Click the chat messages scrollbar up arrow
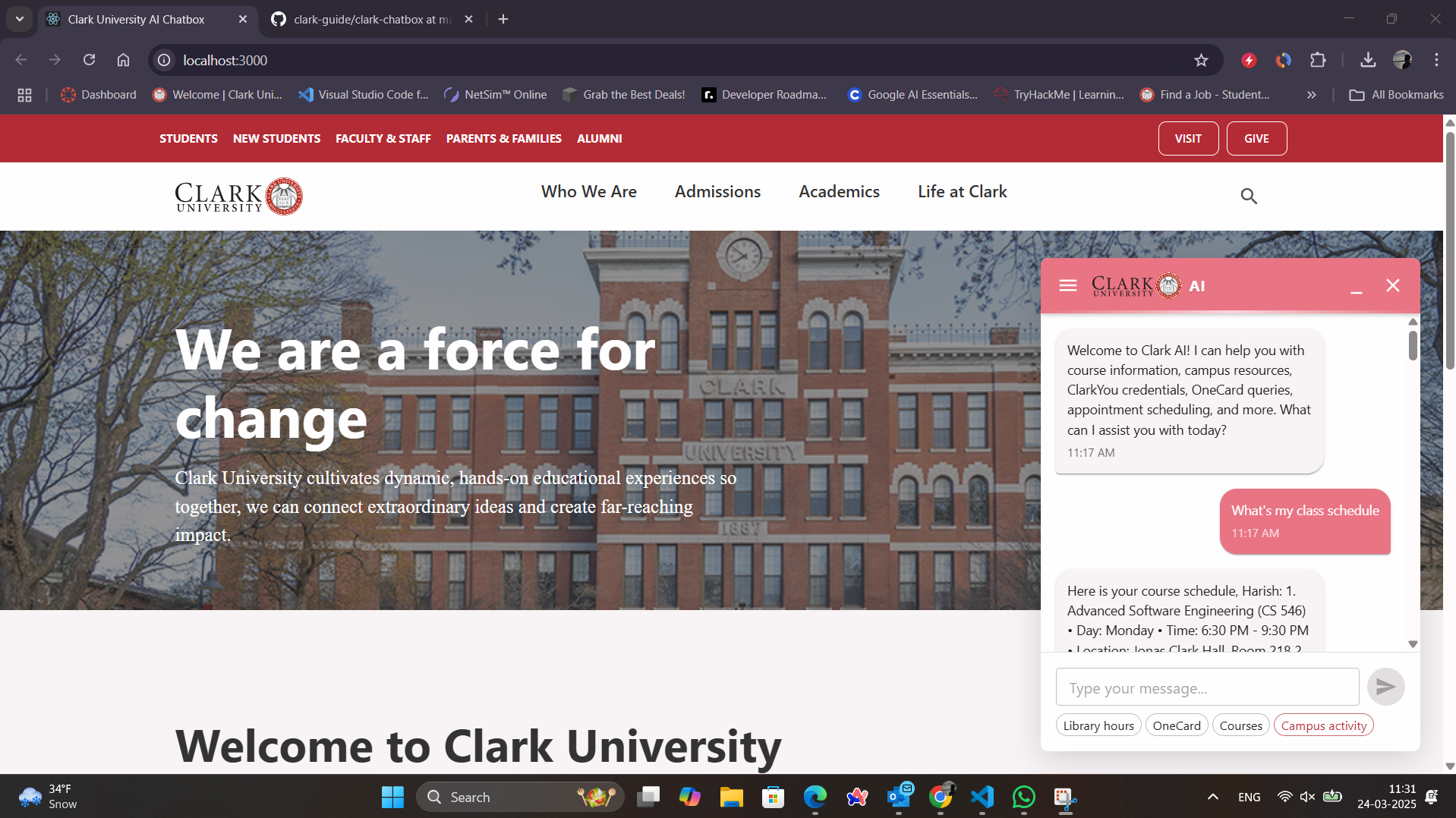The width and height of the screenshot is (1456, 818). coord(1412,322)
